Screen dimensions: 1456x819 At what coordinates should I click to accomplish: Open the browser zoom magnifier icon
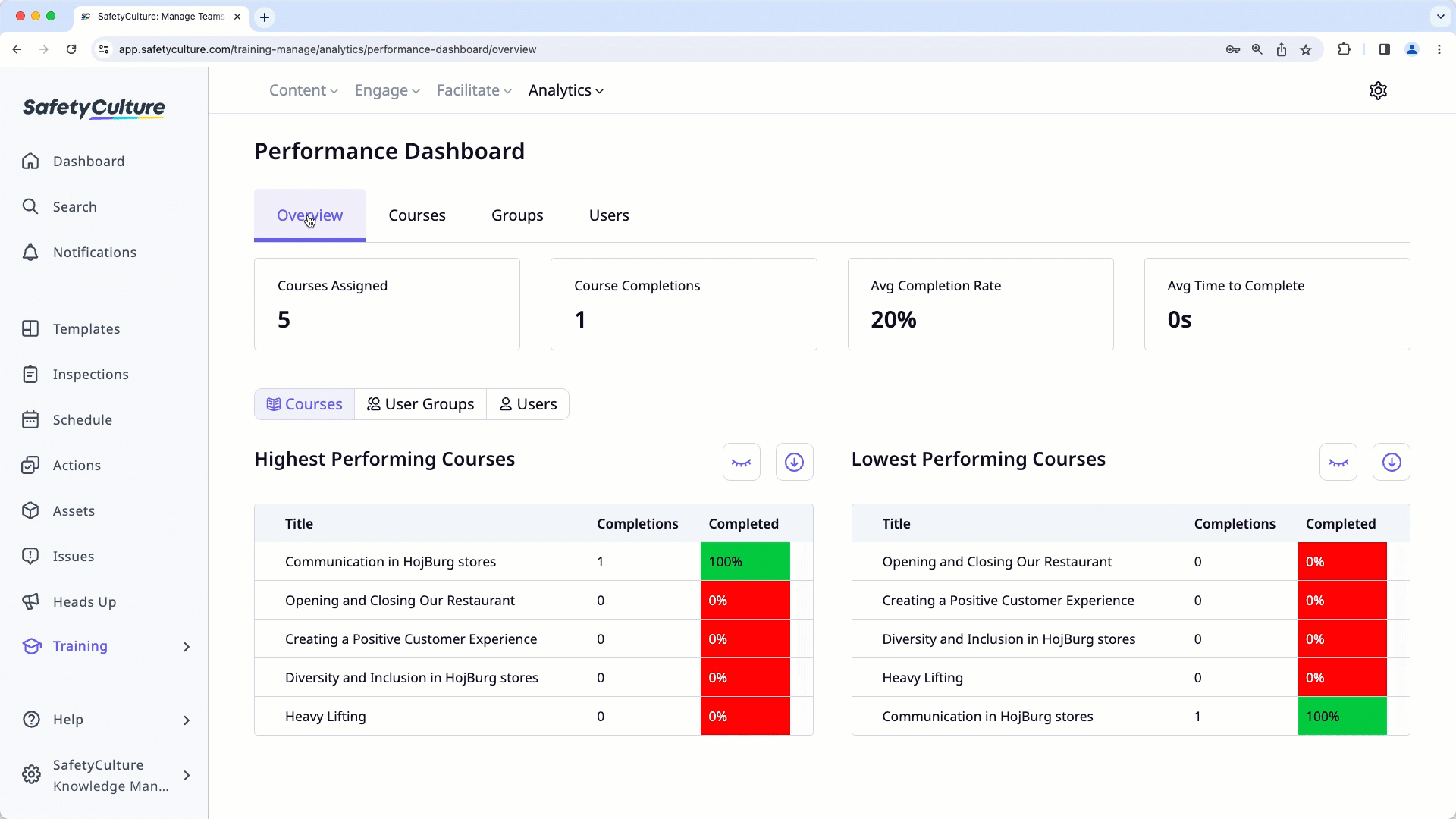[1257, 49]
